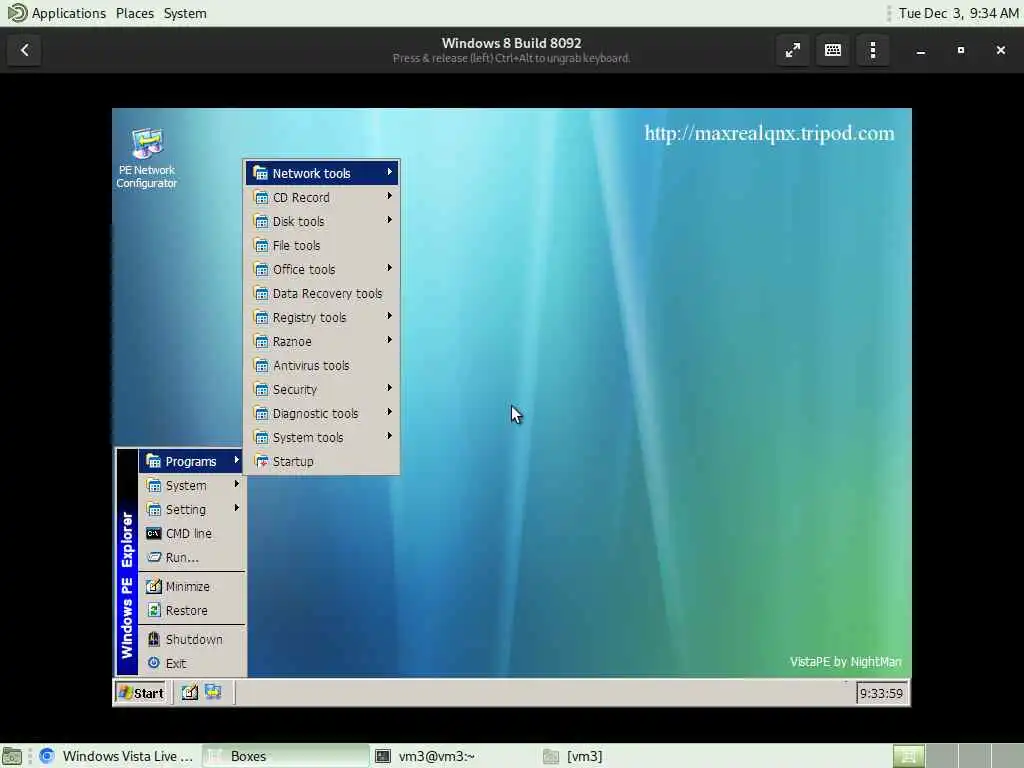Click the Raznoe folder icon
Viewport: 1024px width, 768px height.
pyautogui.click(x=261, y=342)
